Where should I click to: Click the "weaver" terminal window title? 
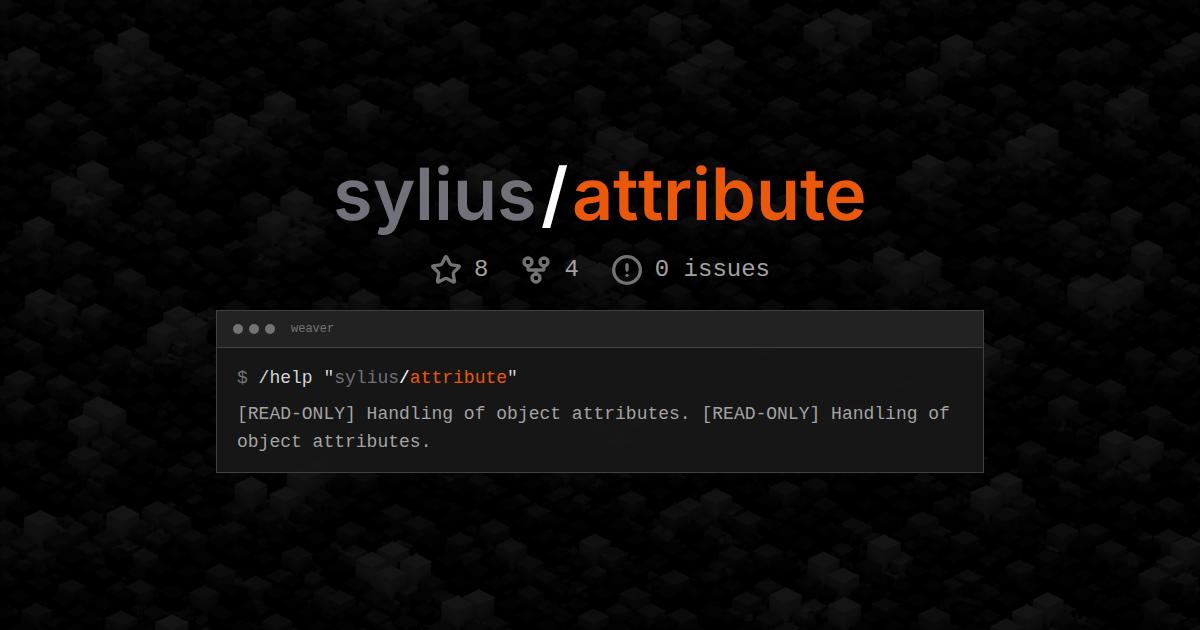pos(312,329)
